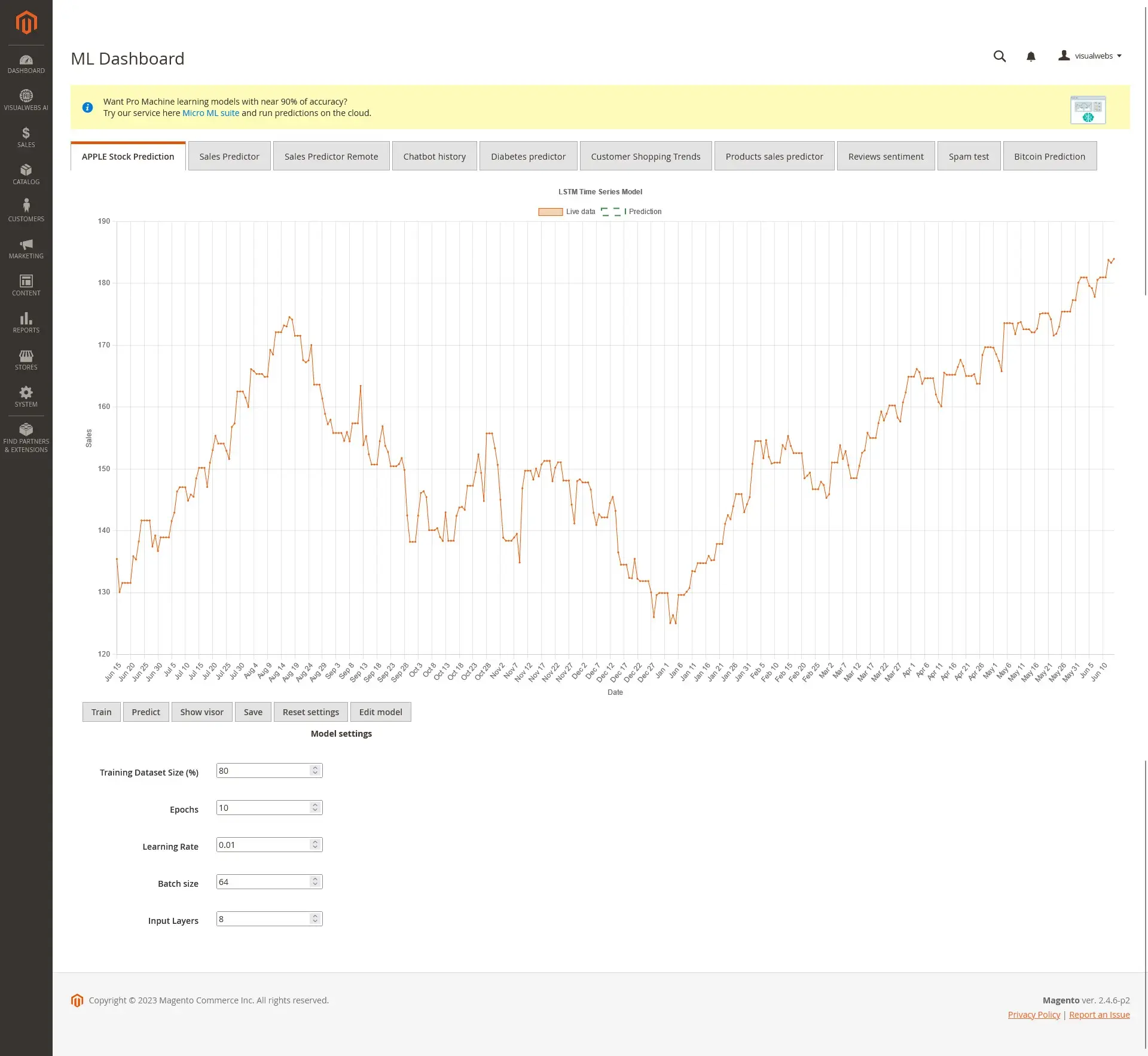Click the Learning Rate input field
The width and height of the screenshot is (1148, 1056).
tap(262, 845)
